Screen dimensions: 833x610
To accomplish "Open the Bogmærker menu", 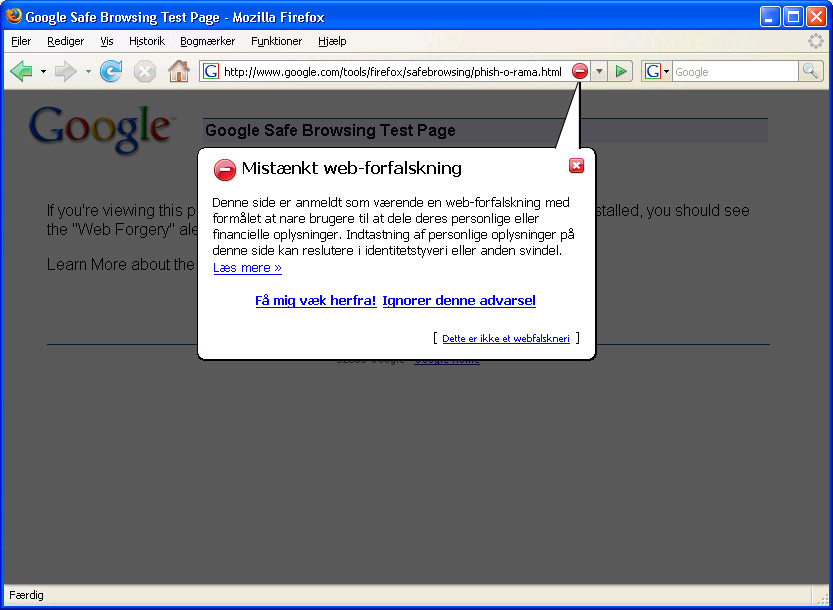I will 208,41.
